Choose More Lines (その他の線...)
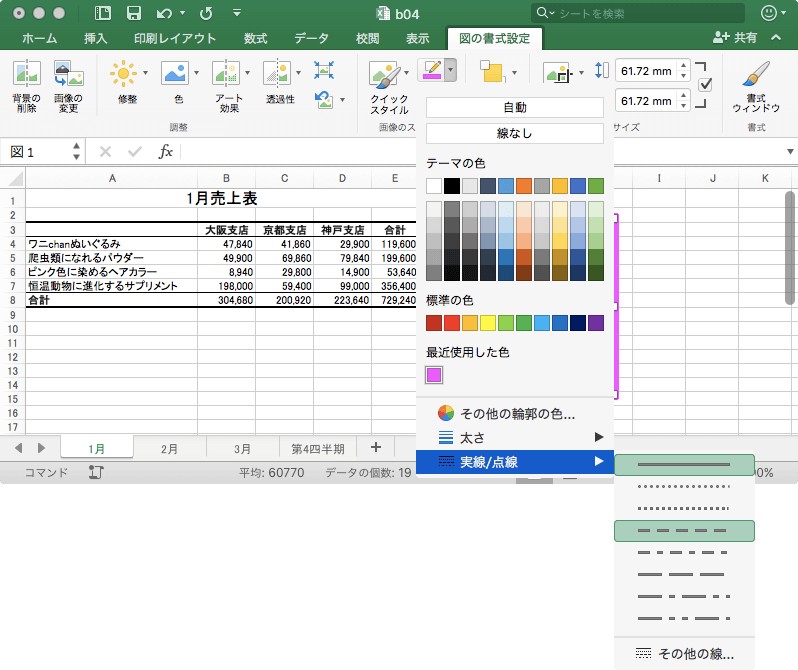Image resolution: width=798 pixels, height=670 pixels. click(684, 653)
